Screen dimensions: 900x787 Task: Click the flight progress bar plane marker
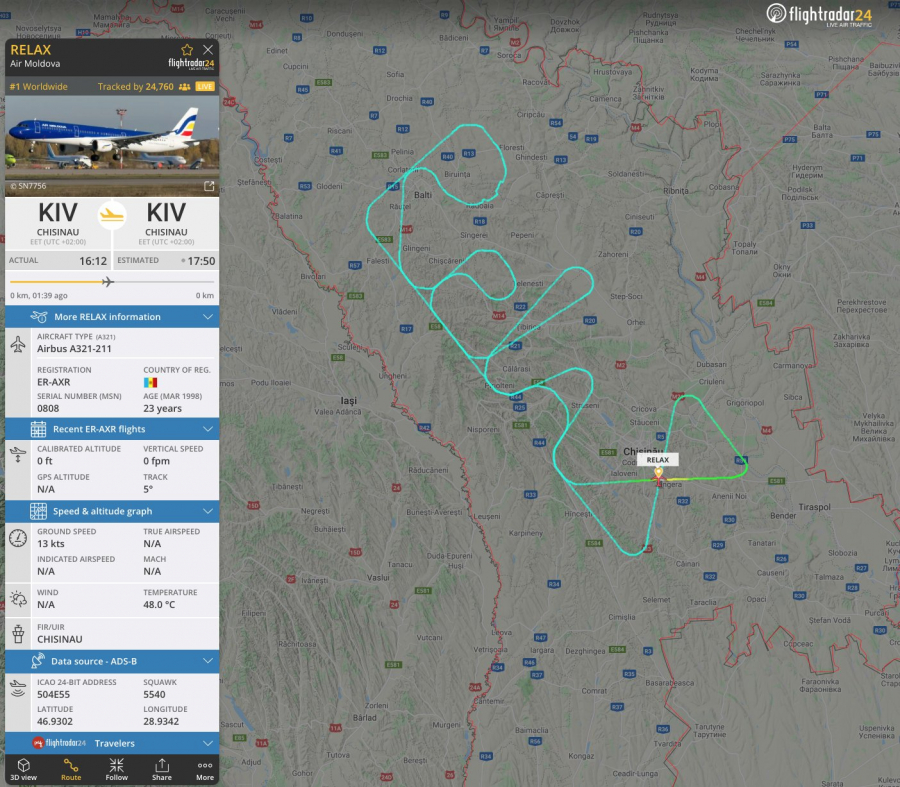pos(108,282)
